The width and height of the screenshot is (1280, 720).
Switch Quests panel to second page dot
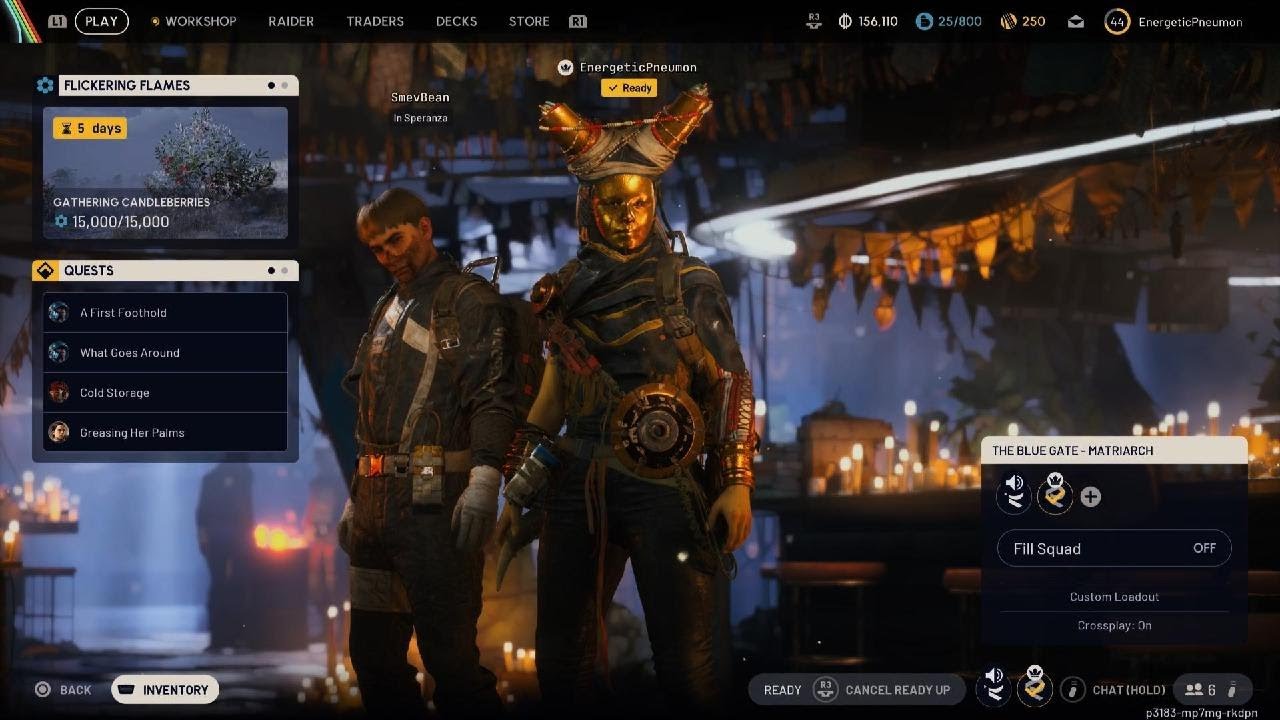coord(284,271)
